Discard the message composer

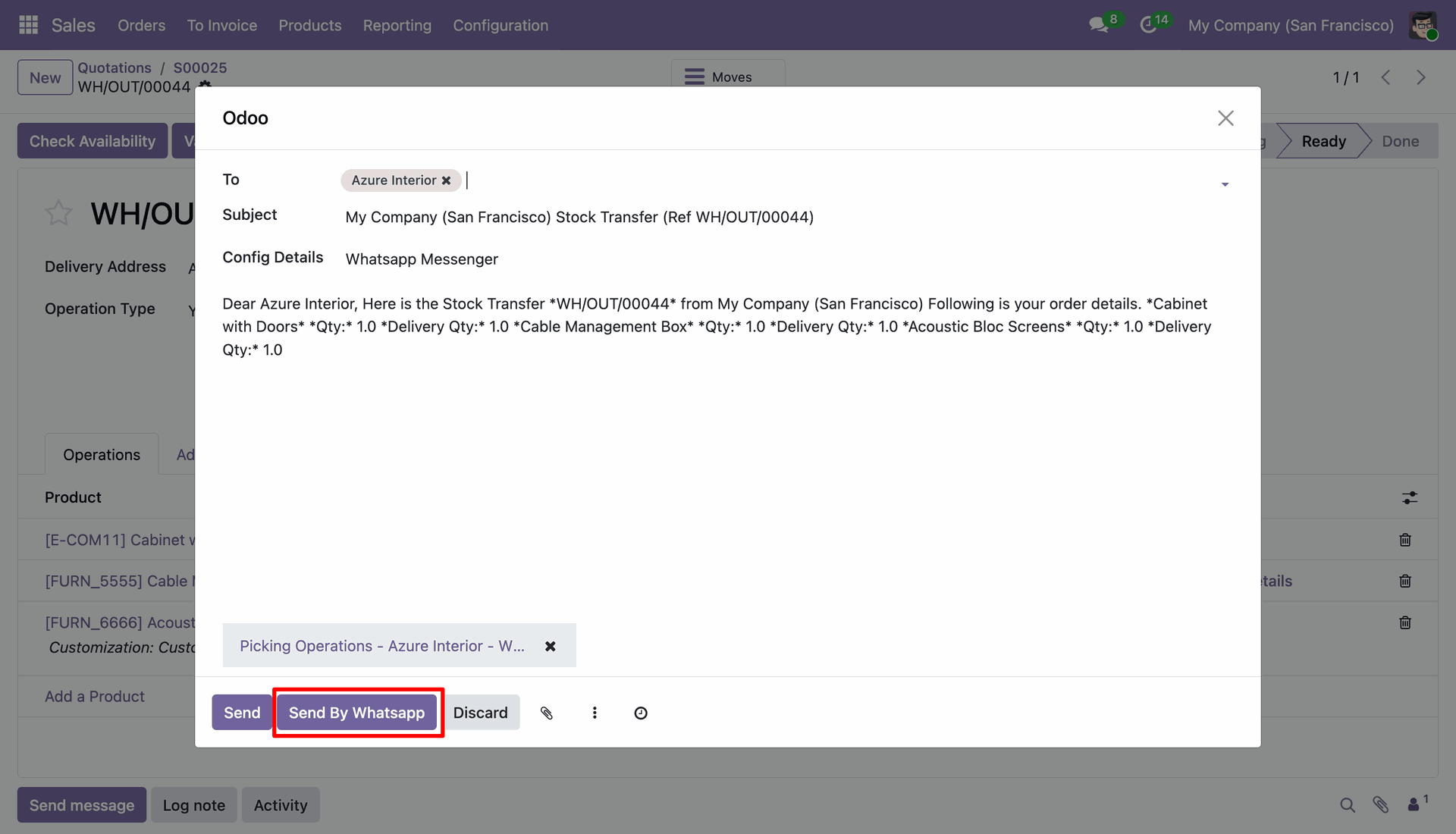pos(480,713)
